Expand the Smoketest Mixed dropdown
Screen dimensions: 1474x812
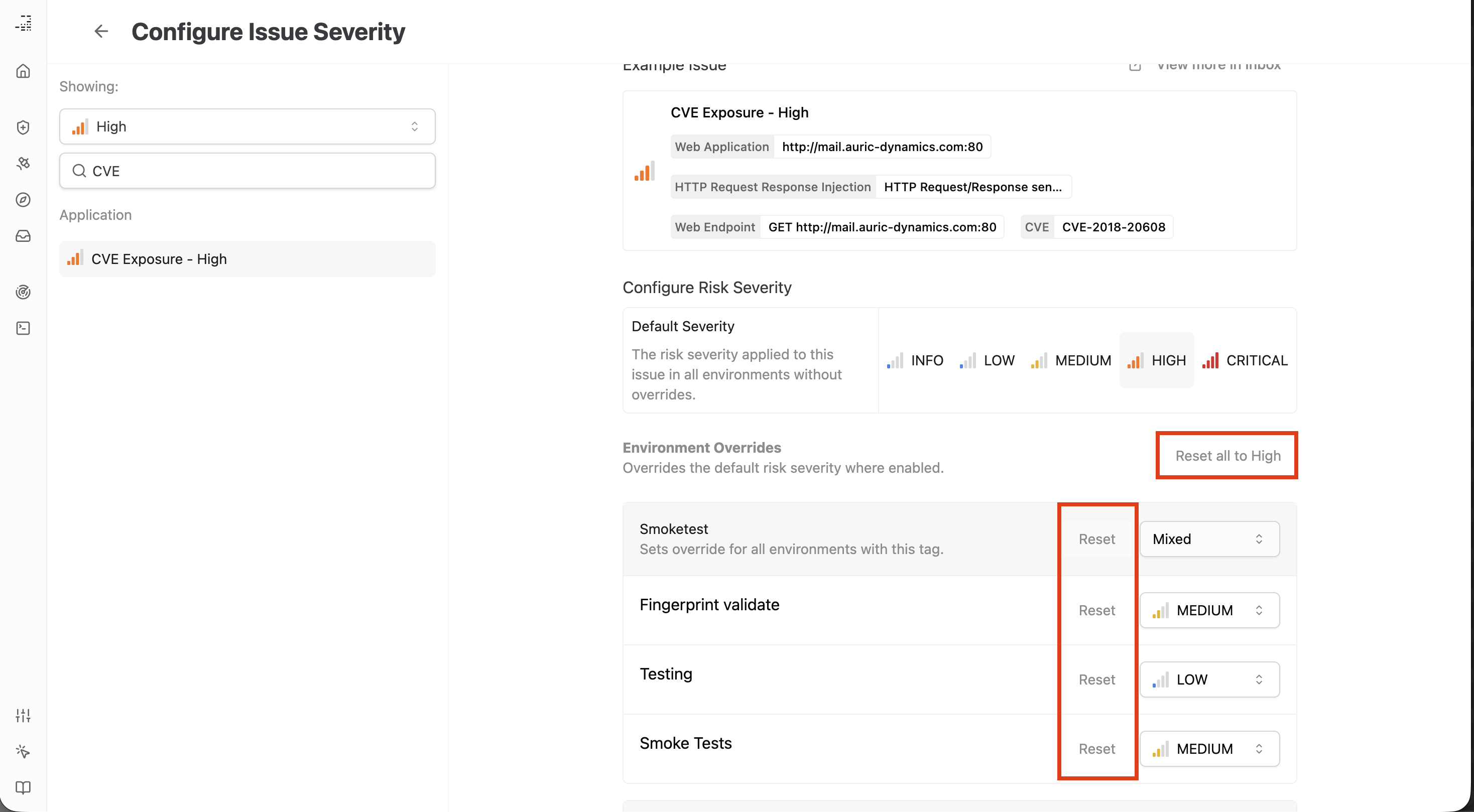click(x=1209, y=538)
